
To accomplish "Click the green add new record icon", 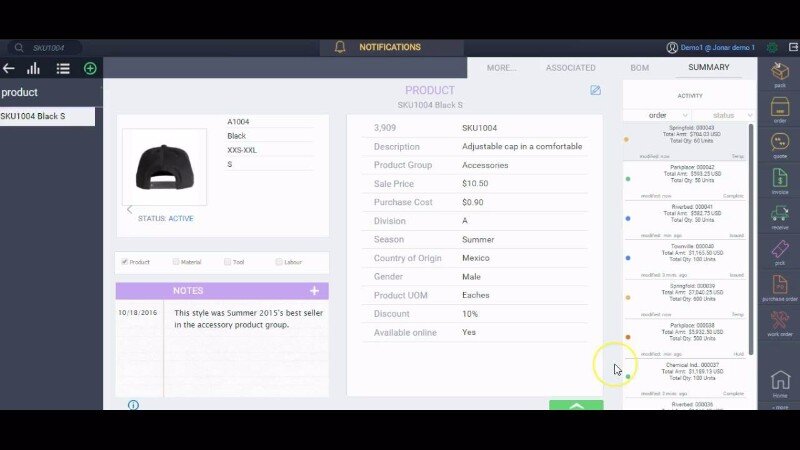I will [90, 68].
